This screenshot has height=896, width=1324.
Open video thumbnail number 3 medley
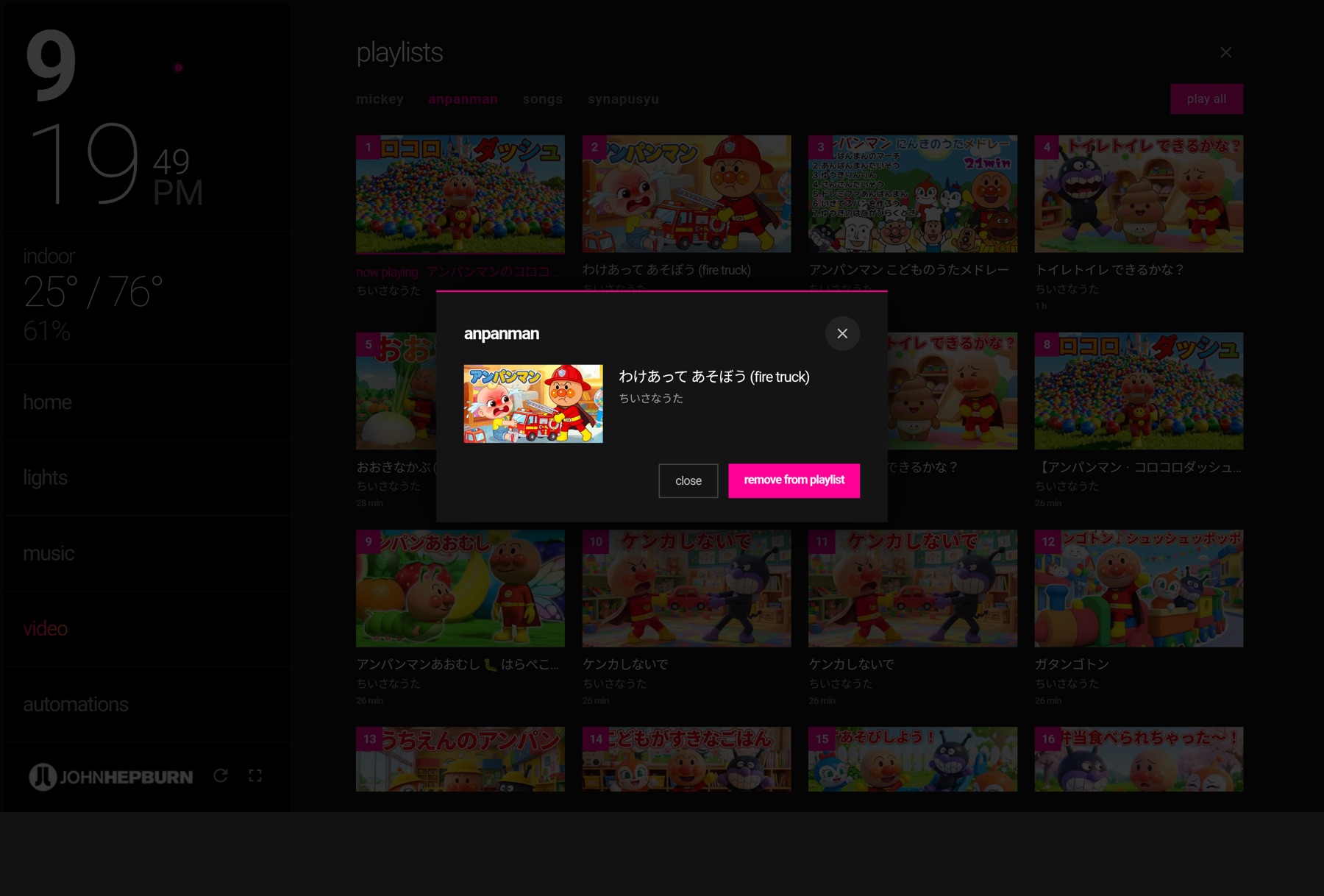[913, 193]
